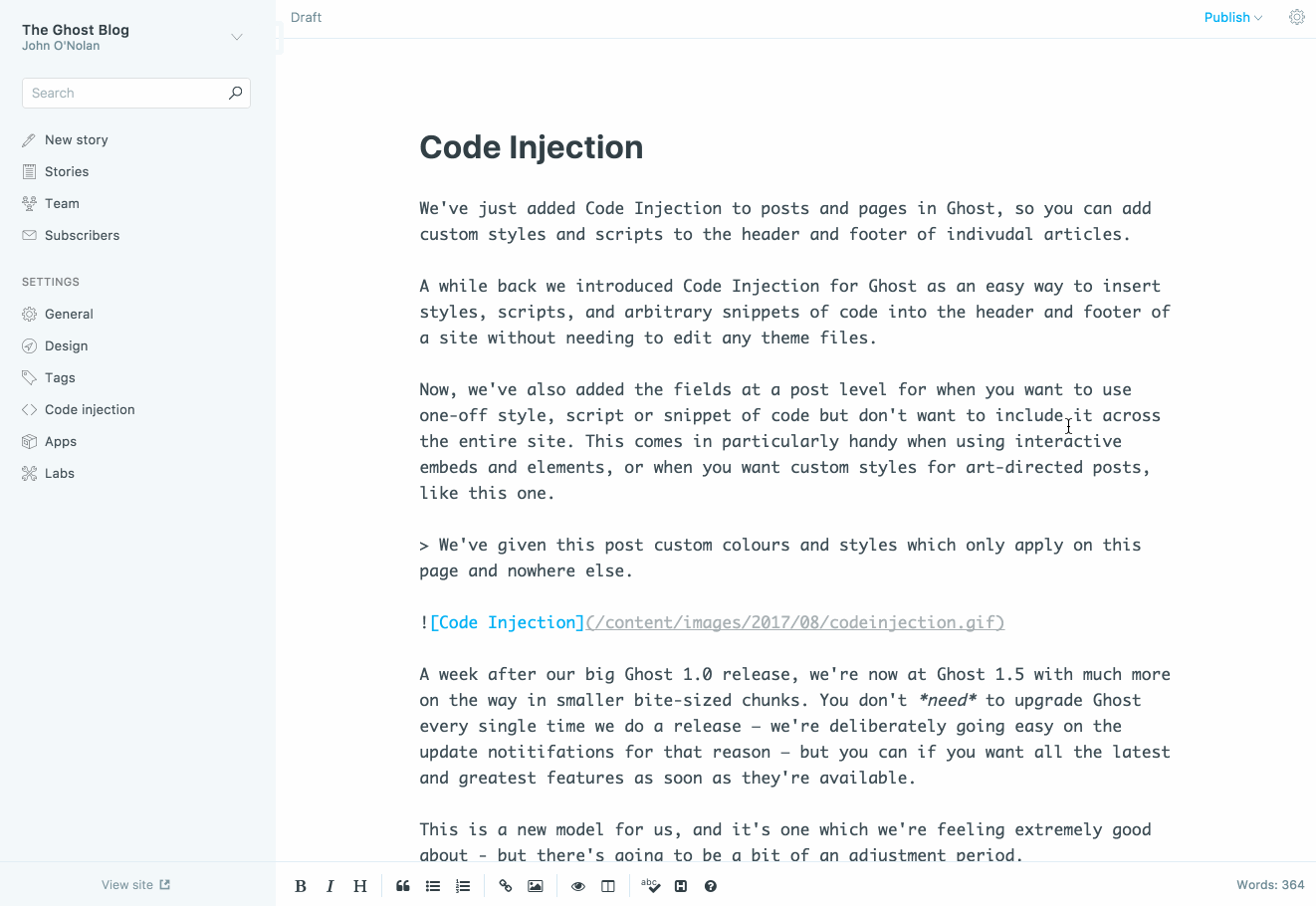Add a blockquote using the quote icon
Viewport: 1316px width, 906px height.
pyautogui.click(x=402, y=885)
